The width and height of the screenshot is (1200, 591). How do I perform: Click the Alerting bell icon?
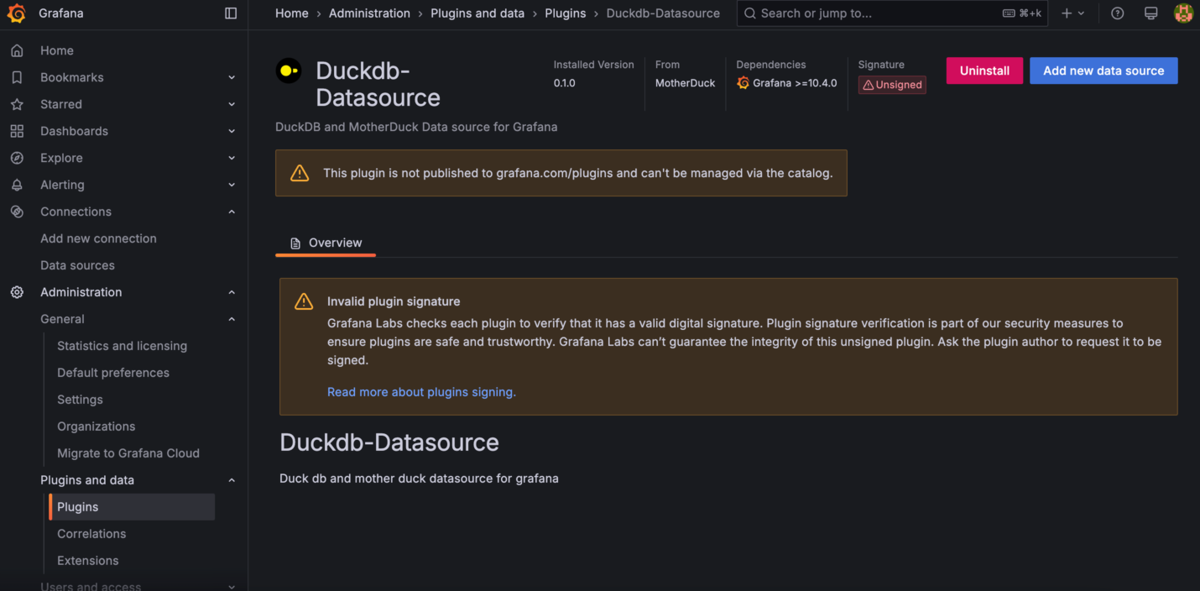coord(17,185)
